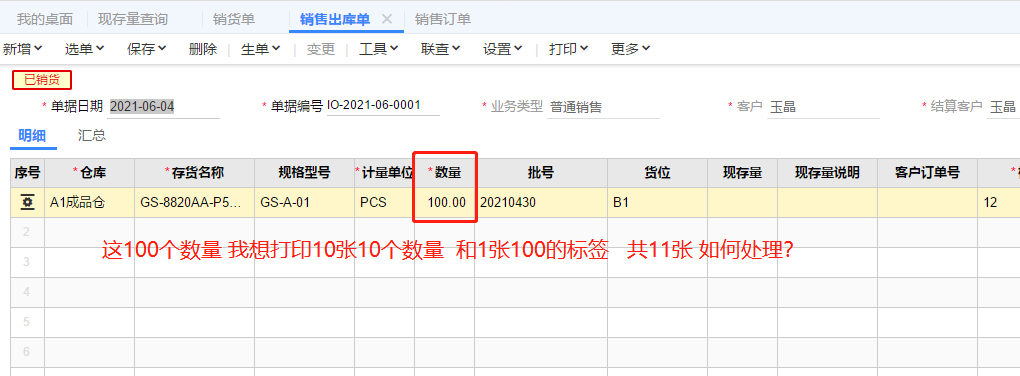
Task: Click the 现存量说明 column header
Action: pos(827,172)
